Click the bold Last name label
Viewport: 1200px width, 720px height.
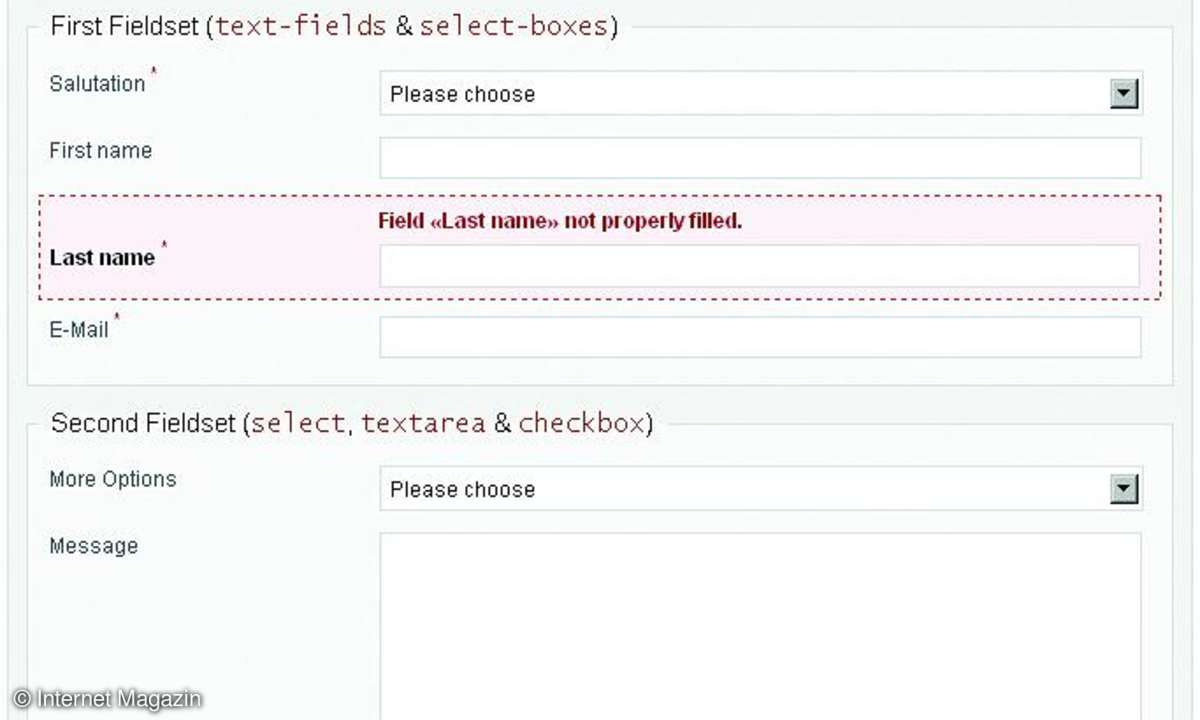click(x=102, y=258)
